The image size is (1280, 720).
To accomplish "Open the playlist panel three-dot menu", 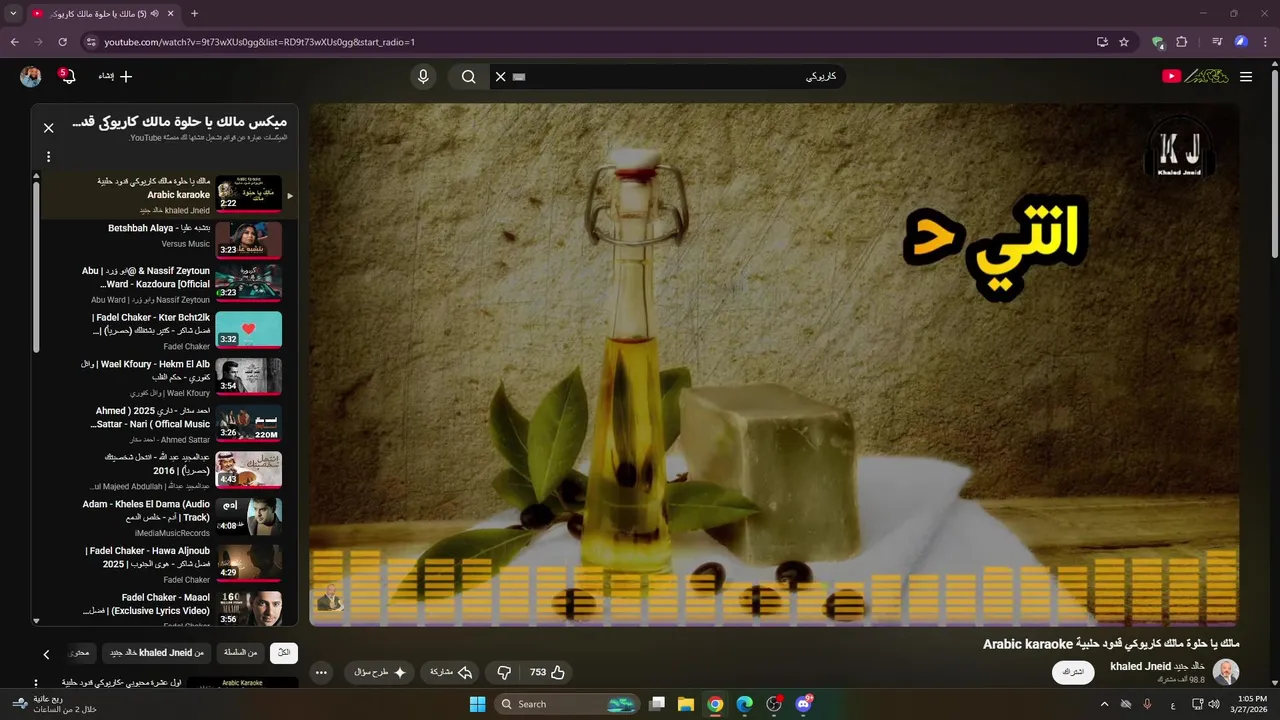I will [48, 156].
